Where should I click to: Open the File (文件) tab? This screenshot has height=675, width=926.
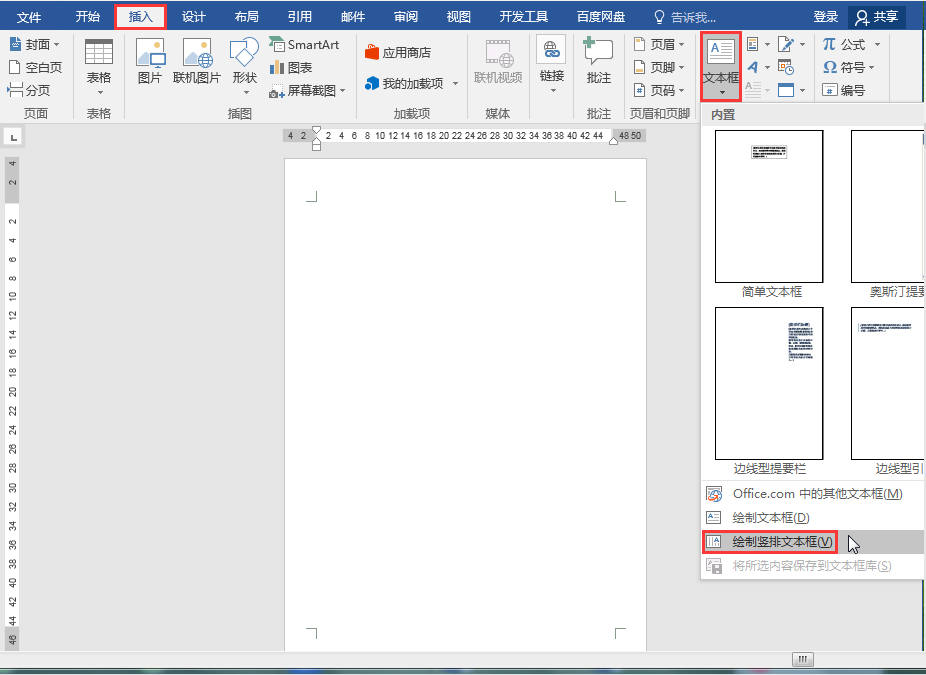tap(29, 17)
